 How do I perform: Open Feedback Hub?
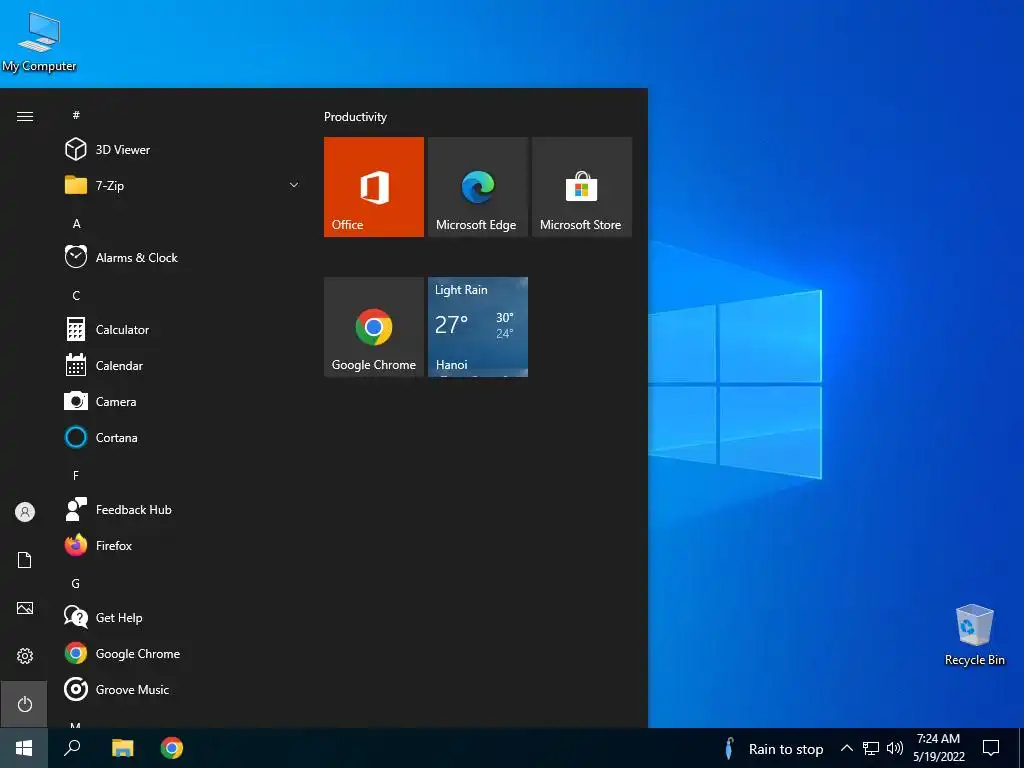pos(183,509)
